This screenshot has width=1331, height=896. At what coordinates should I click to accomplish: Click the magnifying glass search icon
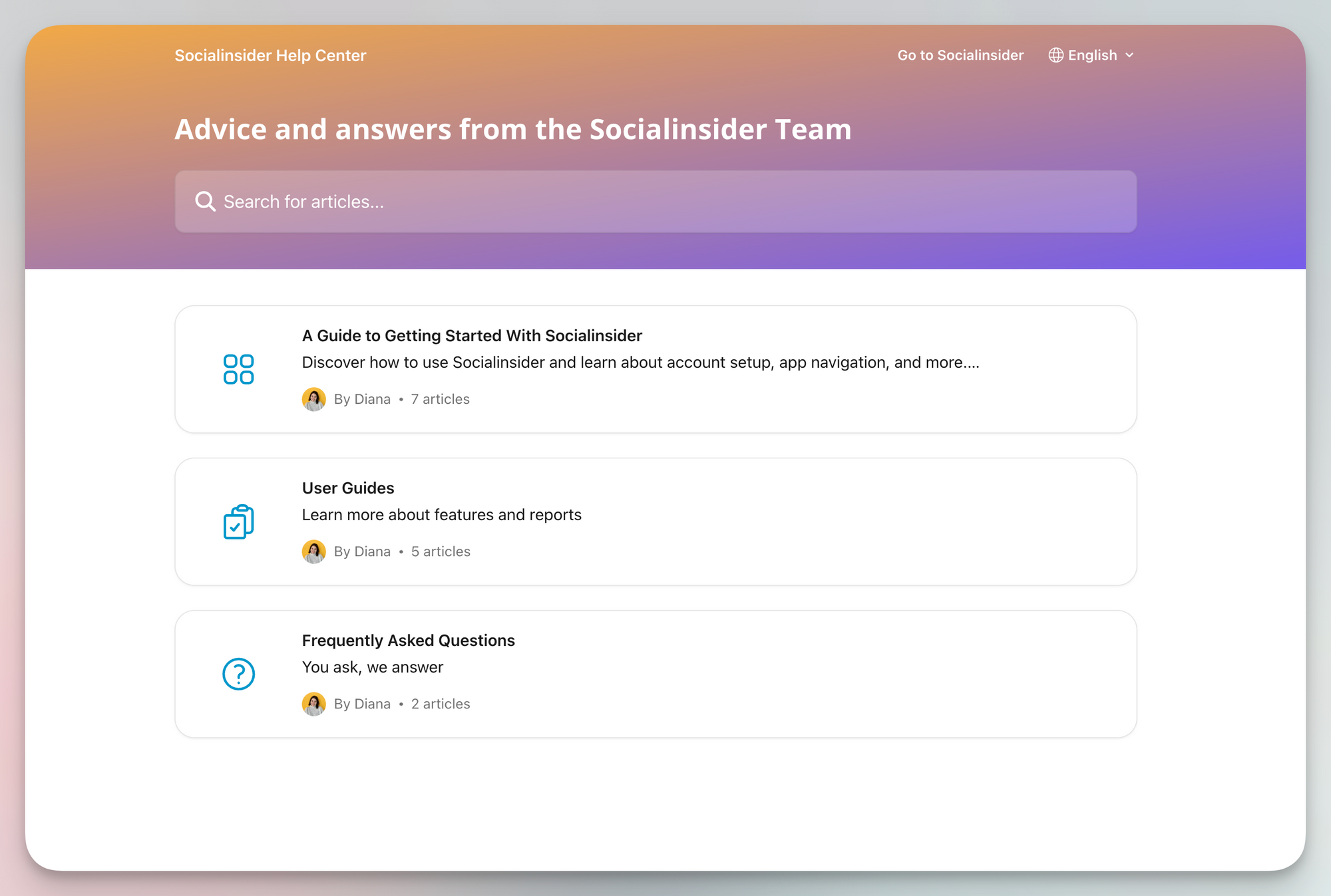[205, 202]
